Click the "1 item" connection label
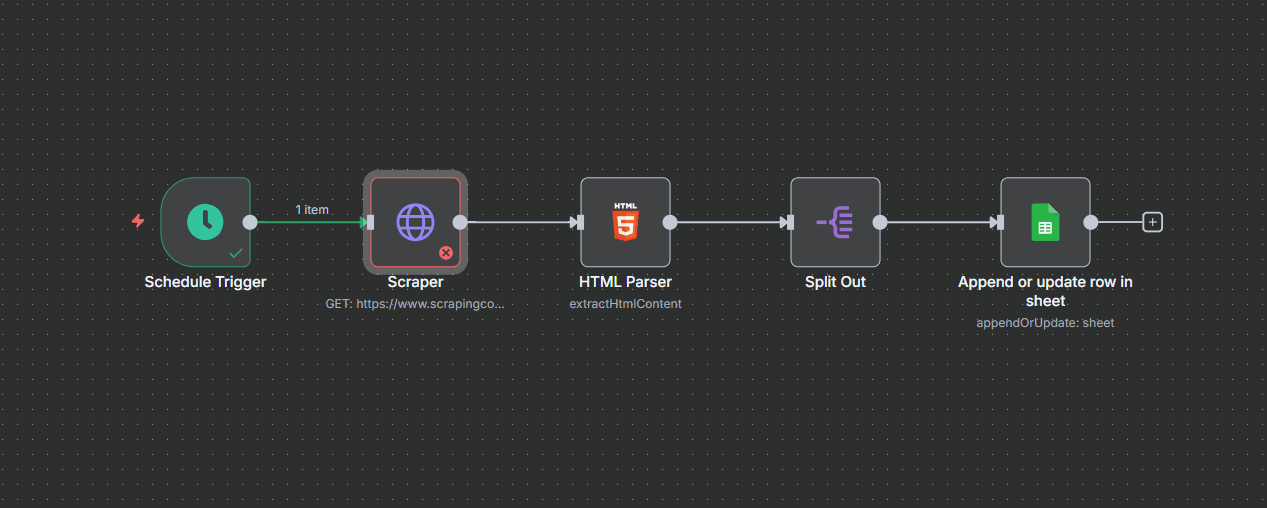 click(312, 210)
